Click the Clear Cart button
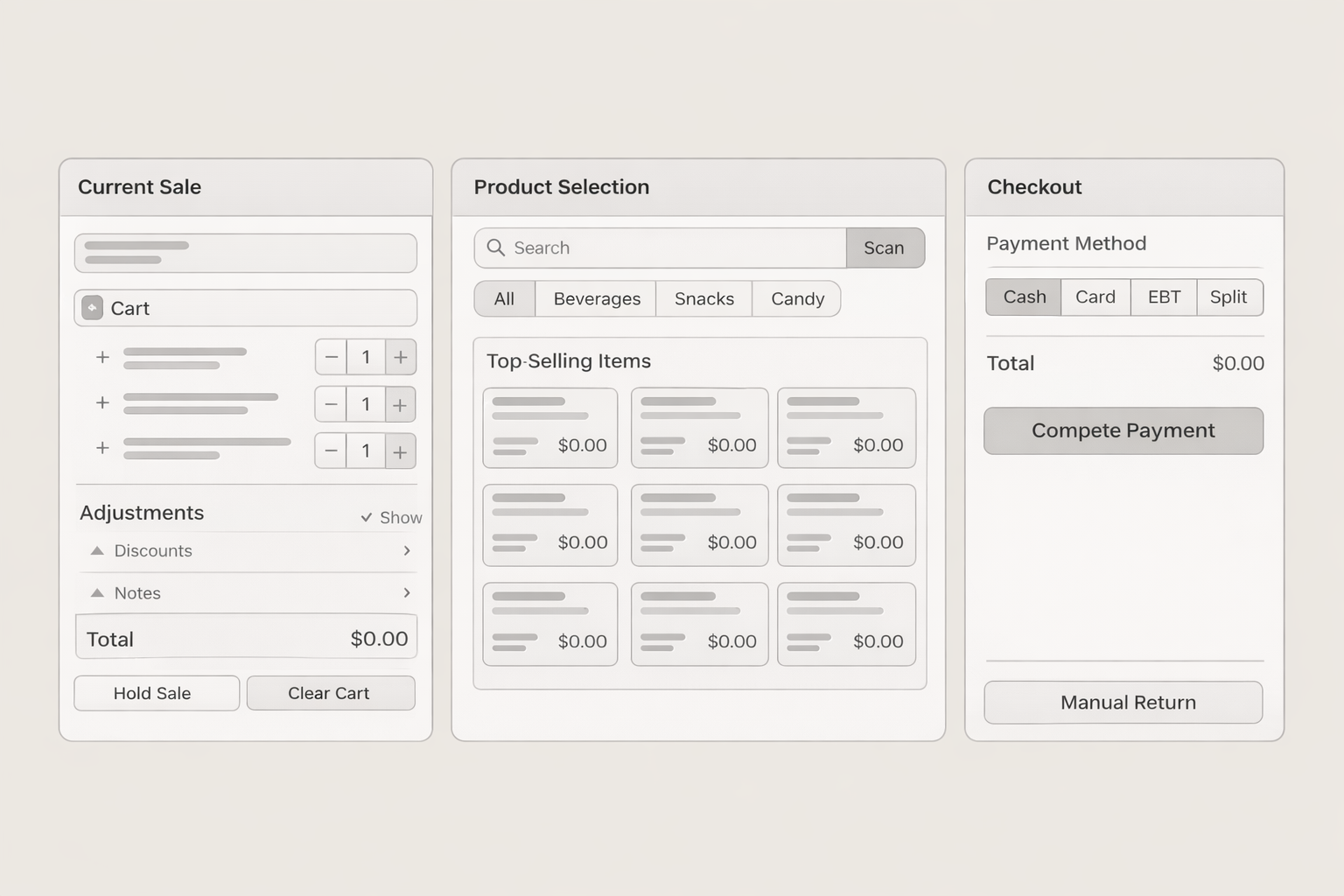Screen dimensions: 1344x896 pos(330,693)
